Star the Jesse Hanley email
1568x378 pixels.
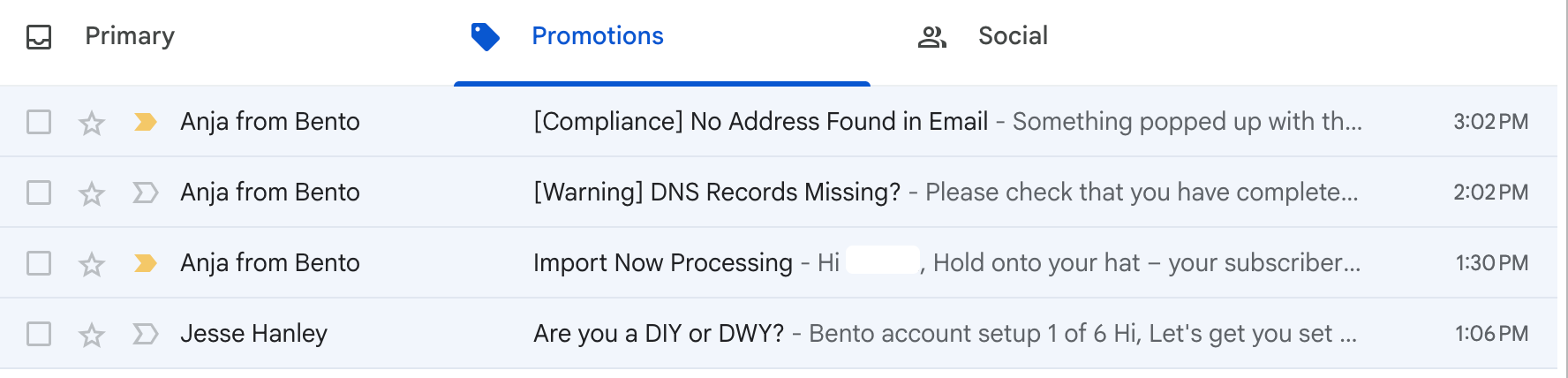(92, 334)
